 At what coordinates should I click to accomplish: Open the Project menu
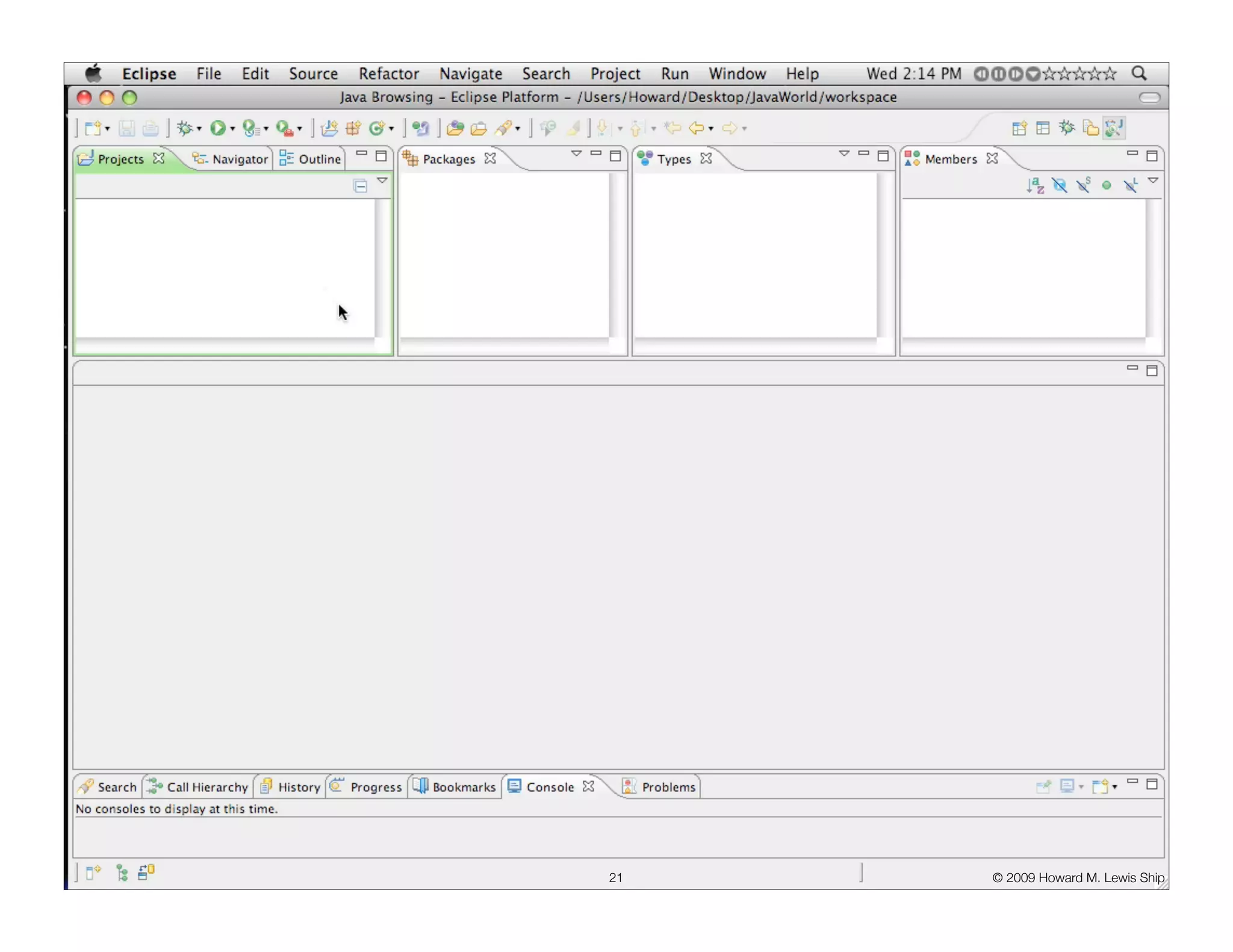(615, 74)
